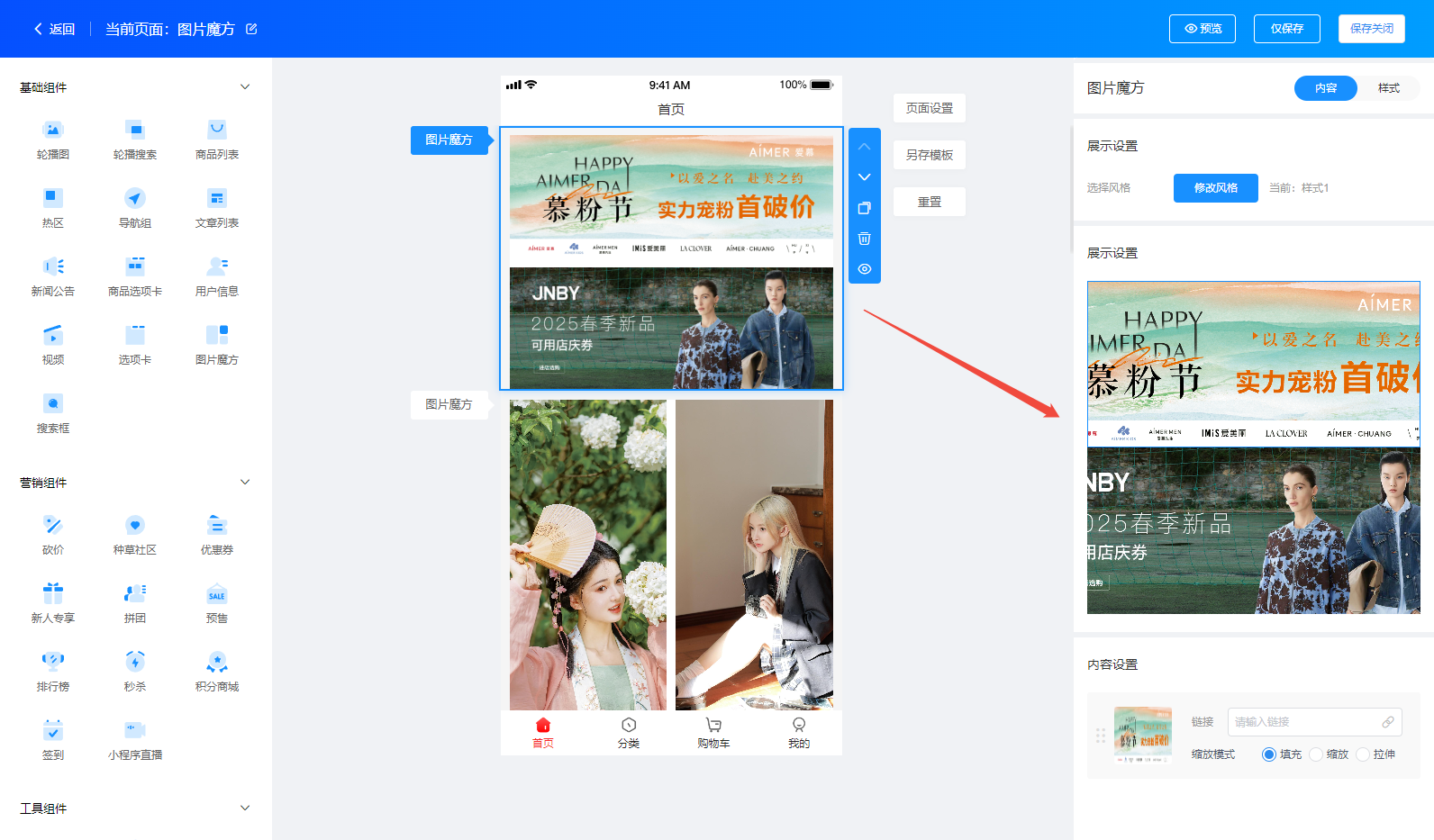The width and height of the screenshot is (1434, 840).
Task: Add the 优惠券 coupon component
Action: (x=217, y=536)
